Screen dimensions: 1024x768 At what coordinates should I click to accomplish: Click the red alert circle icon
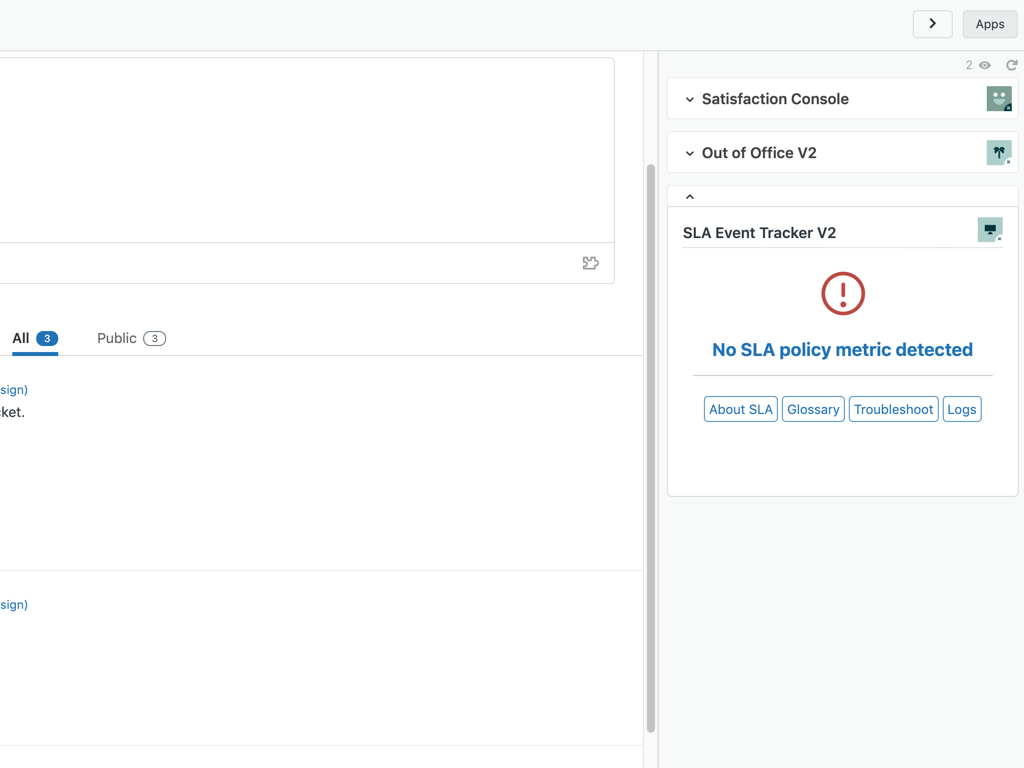click(842, 293)
